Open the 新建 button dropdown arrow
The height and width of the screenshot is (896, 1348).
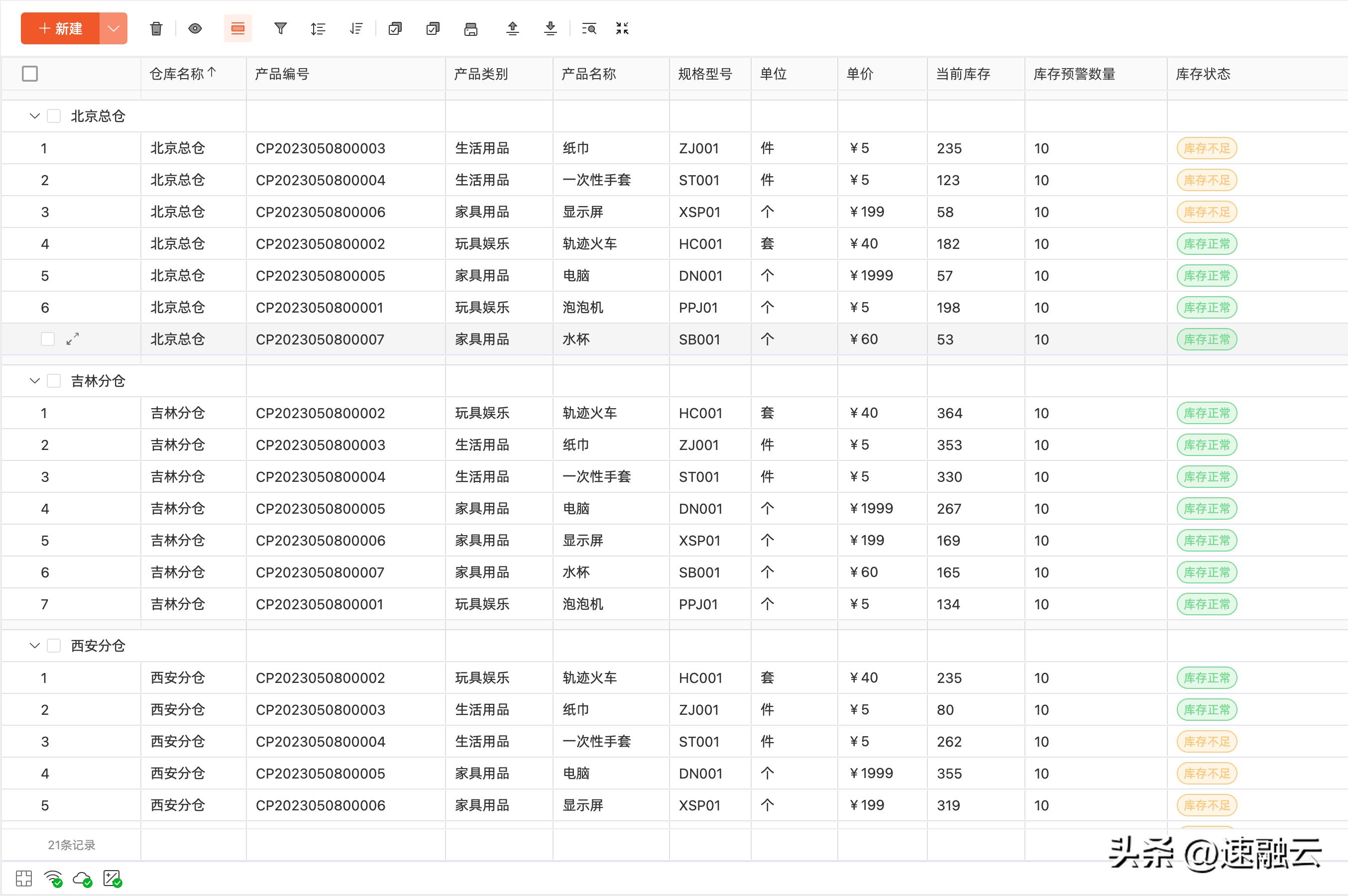(x=112, y=28)
